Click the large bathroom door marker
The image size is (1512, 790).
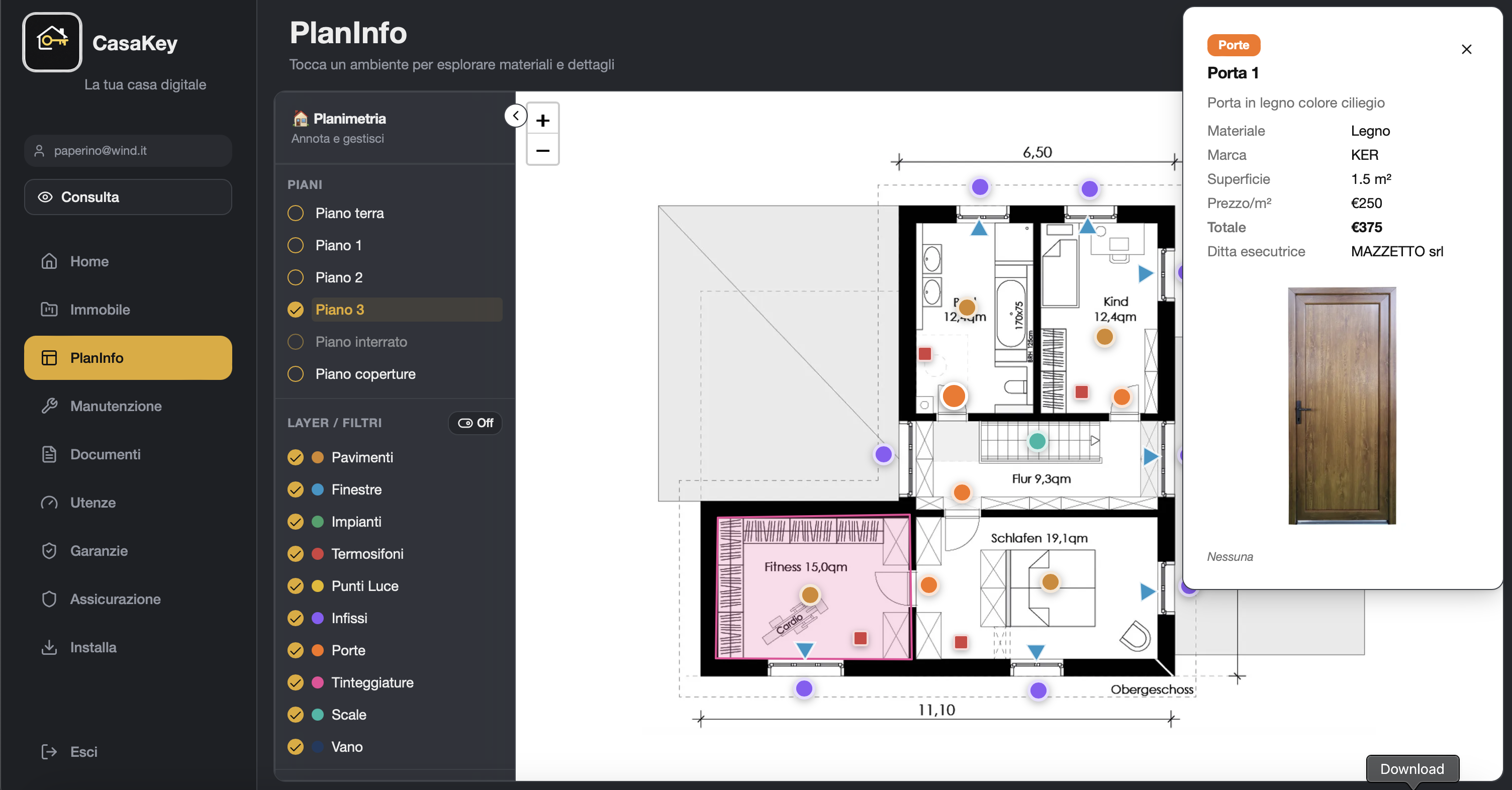954,396
